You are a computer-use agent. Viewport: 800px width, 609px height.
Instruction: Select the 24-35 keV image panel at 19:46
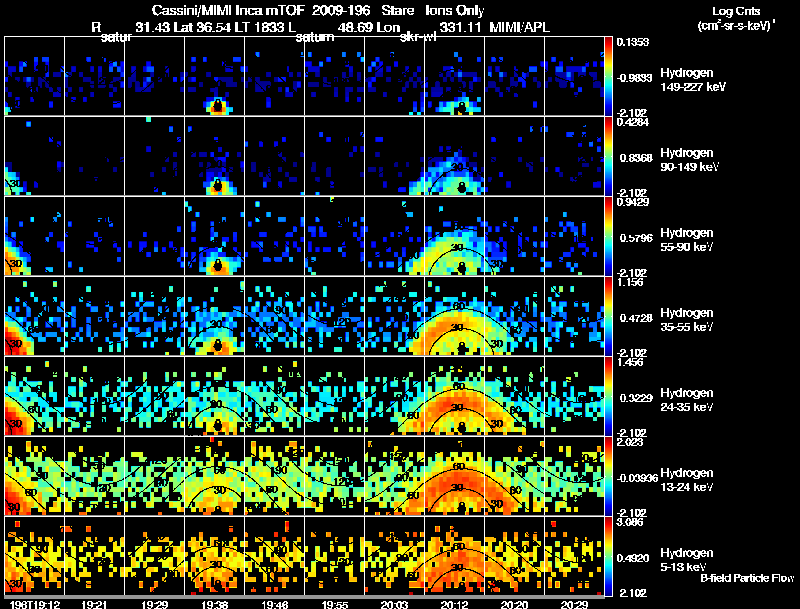[274, 396]
